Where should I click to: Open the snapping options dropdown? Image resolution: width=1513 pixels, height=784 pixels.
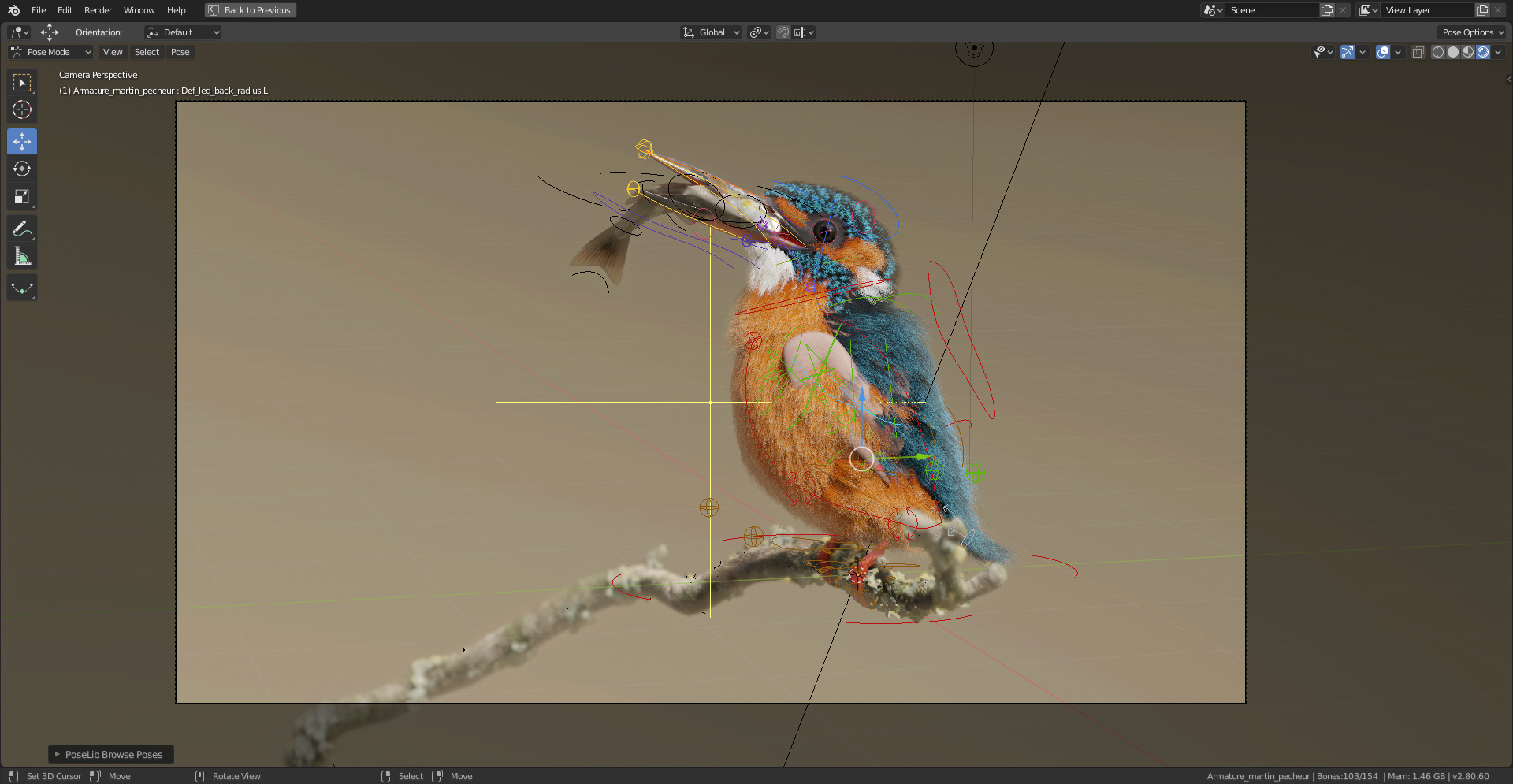tap(804, 32)
